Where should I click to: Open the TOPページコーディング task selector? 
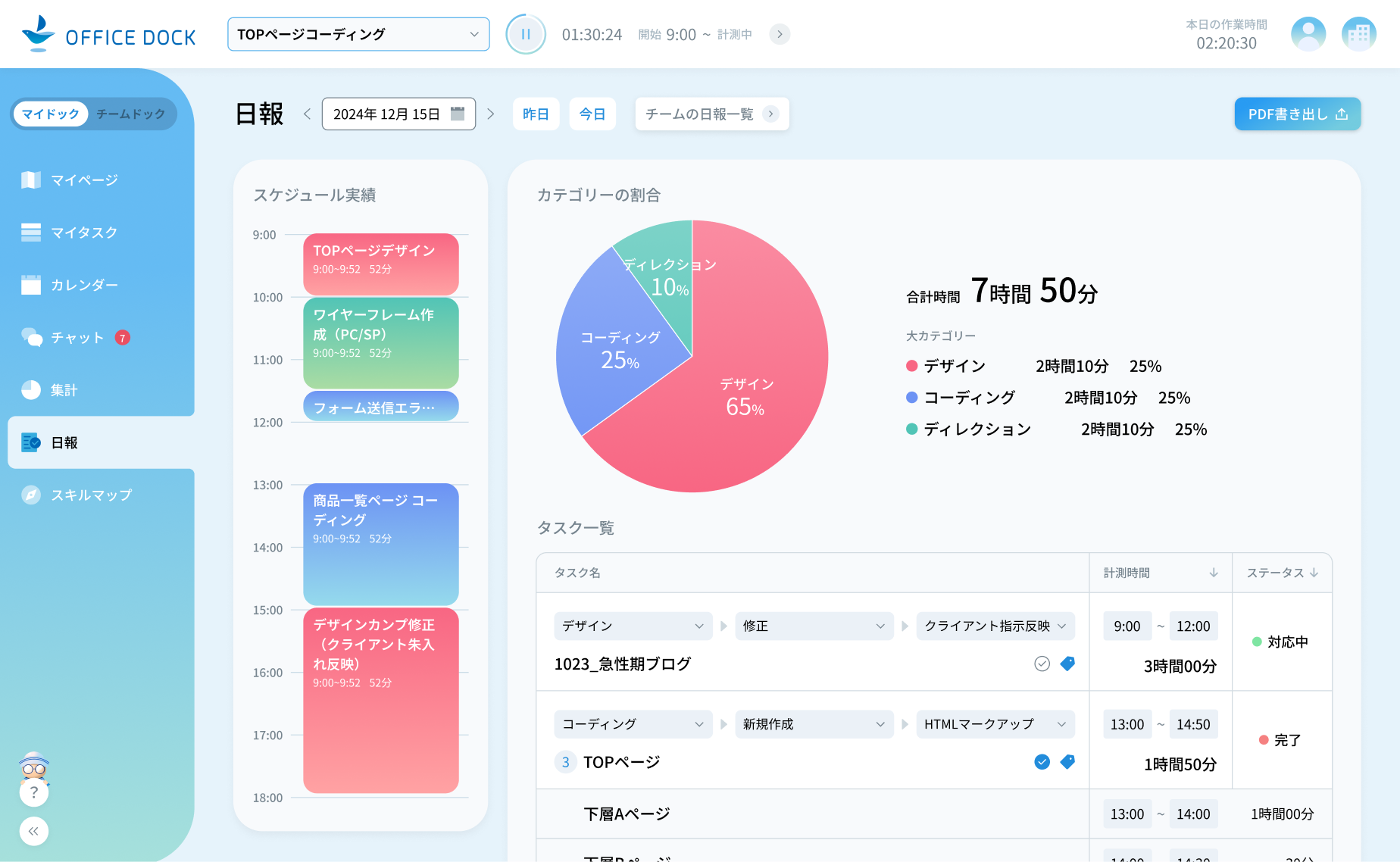358,33
